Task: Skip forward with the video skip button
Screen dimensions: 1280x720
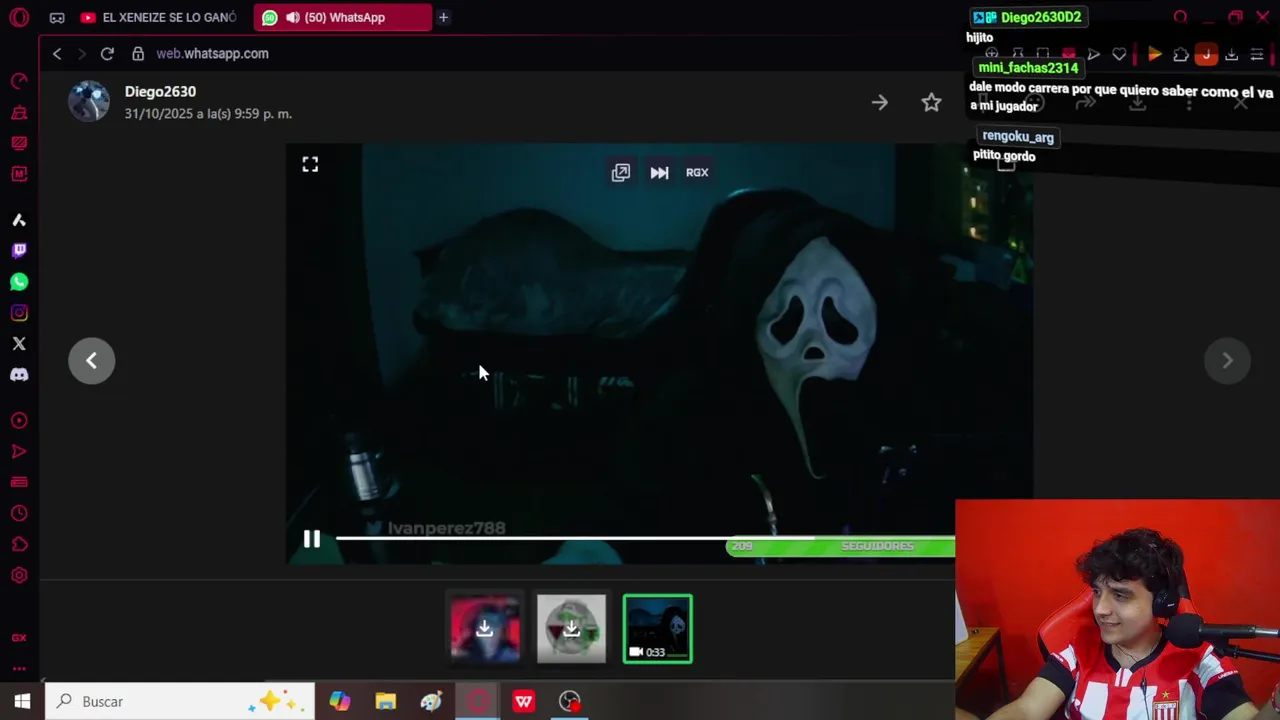Action: pyautogui.click(x=659, y=172)
